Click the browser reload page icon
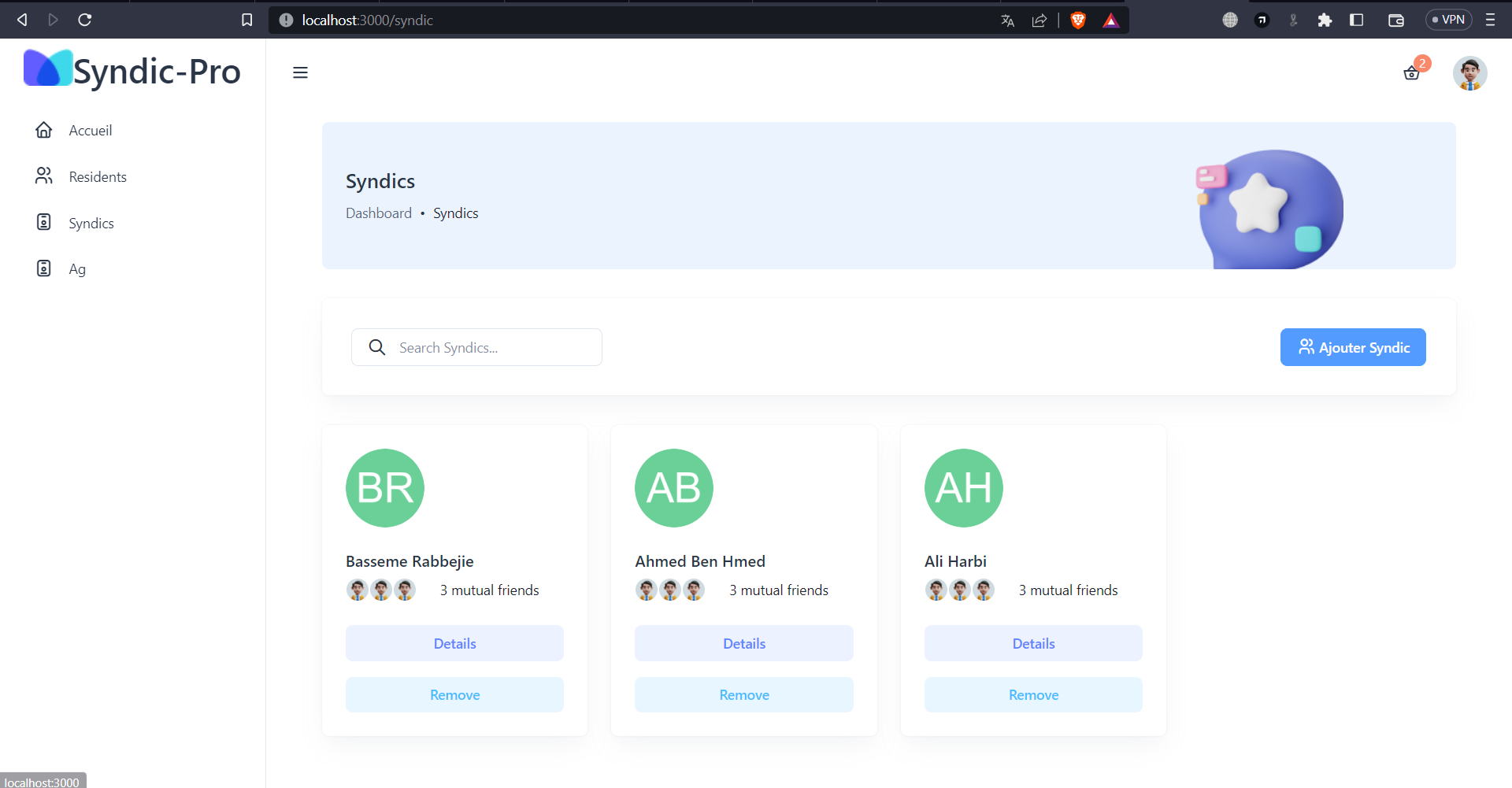This screenshot has width=1512, height=788. (85, 20)
